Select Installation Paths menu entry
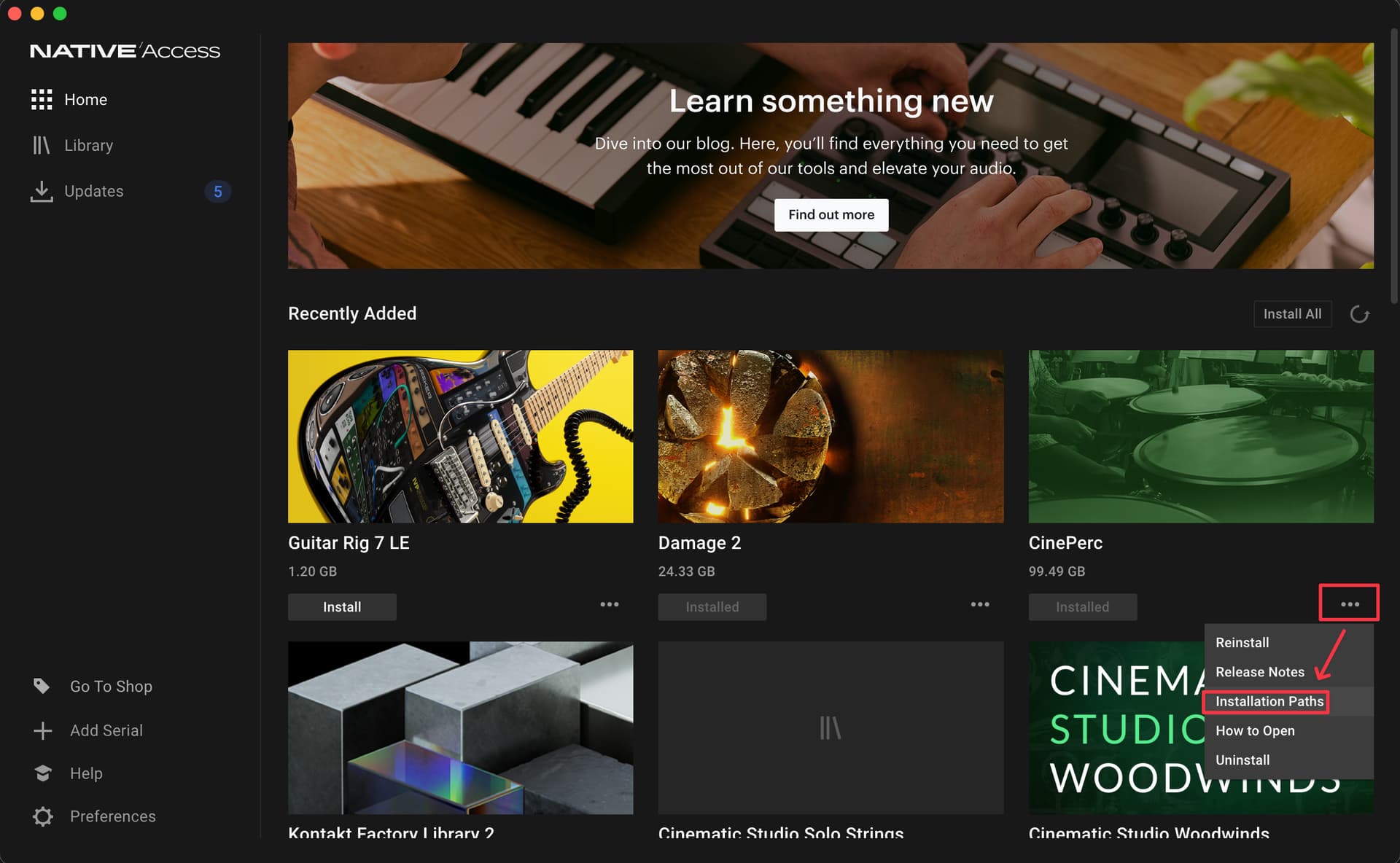This screenshot has width=1400, height=863. coord(1269,701)
